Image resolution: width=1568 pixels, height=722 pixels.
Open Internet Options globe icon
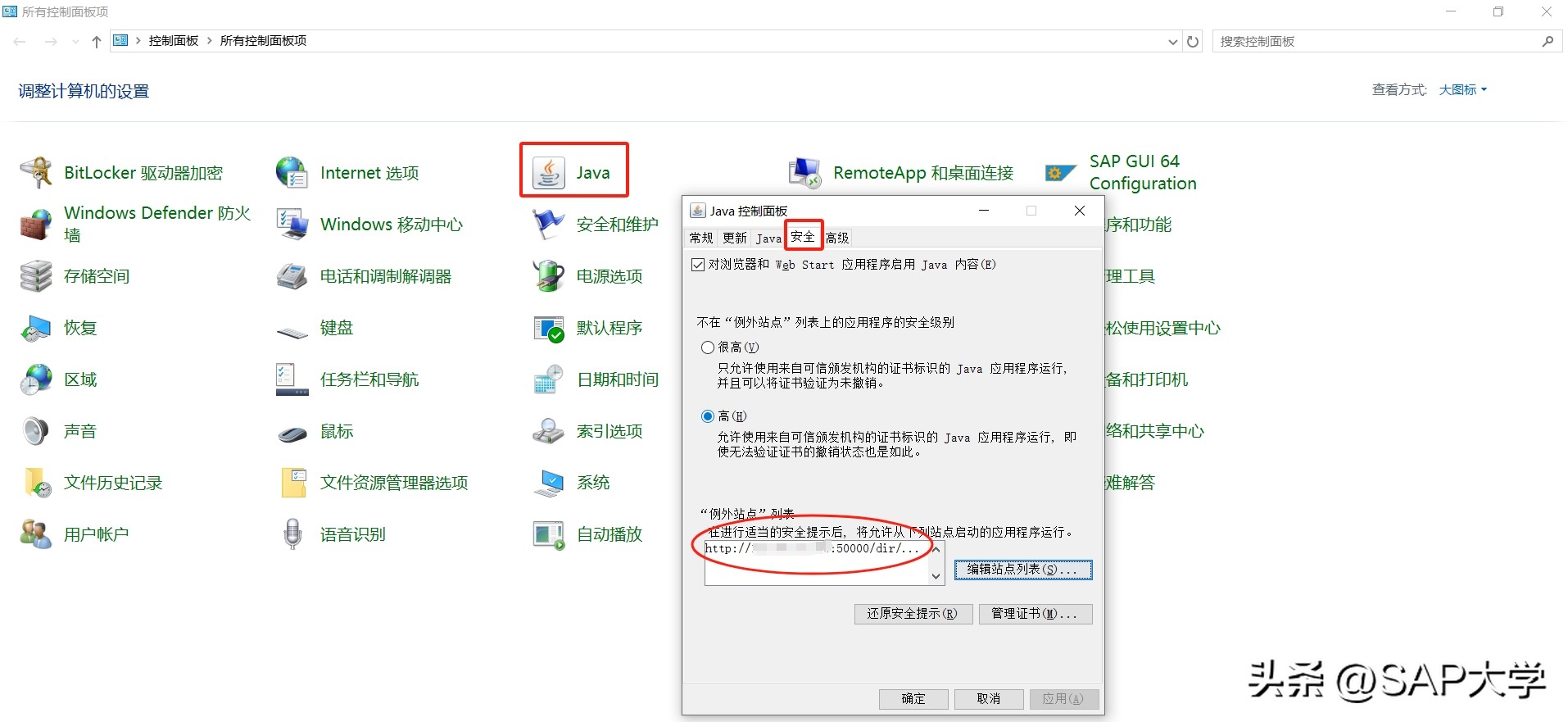click(x=292, y=173)
